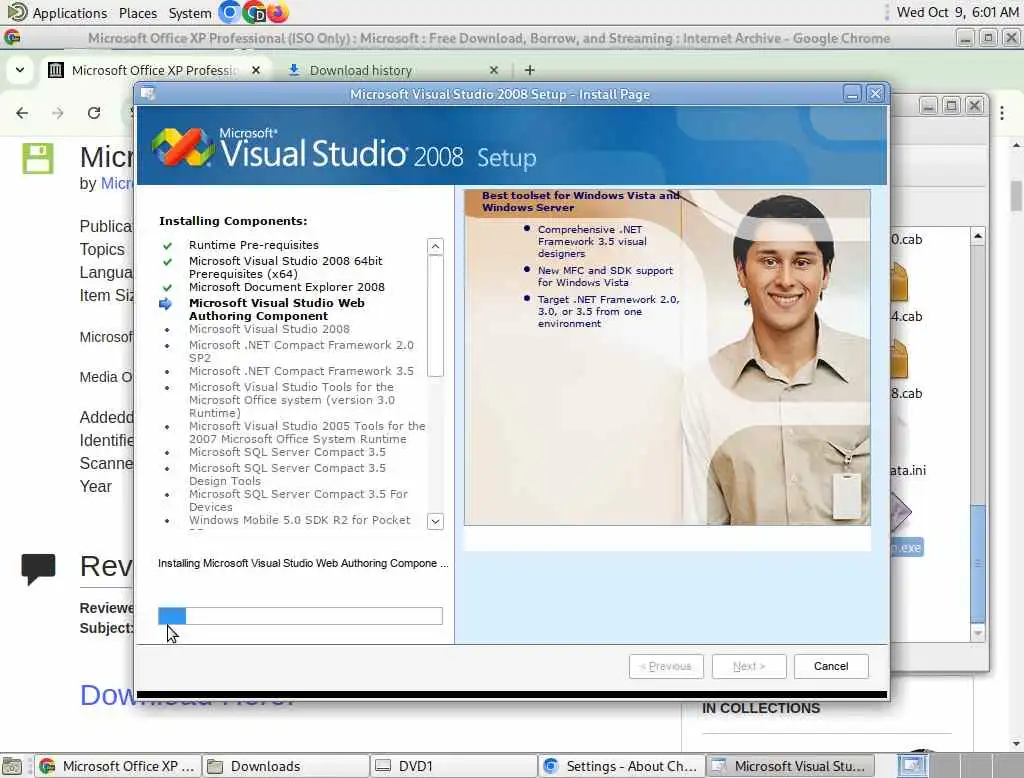The height and width of the screenshot is (778, 1024).
Task: Minimize the Visual Studio Setup window
Action: pyautogui.click(x=852, y=94)
